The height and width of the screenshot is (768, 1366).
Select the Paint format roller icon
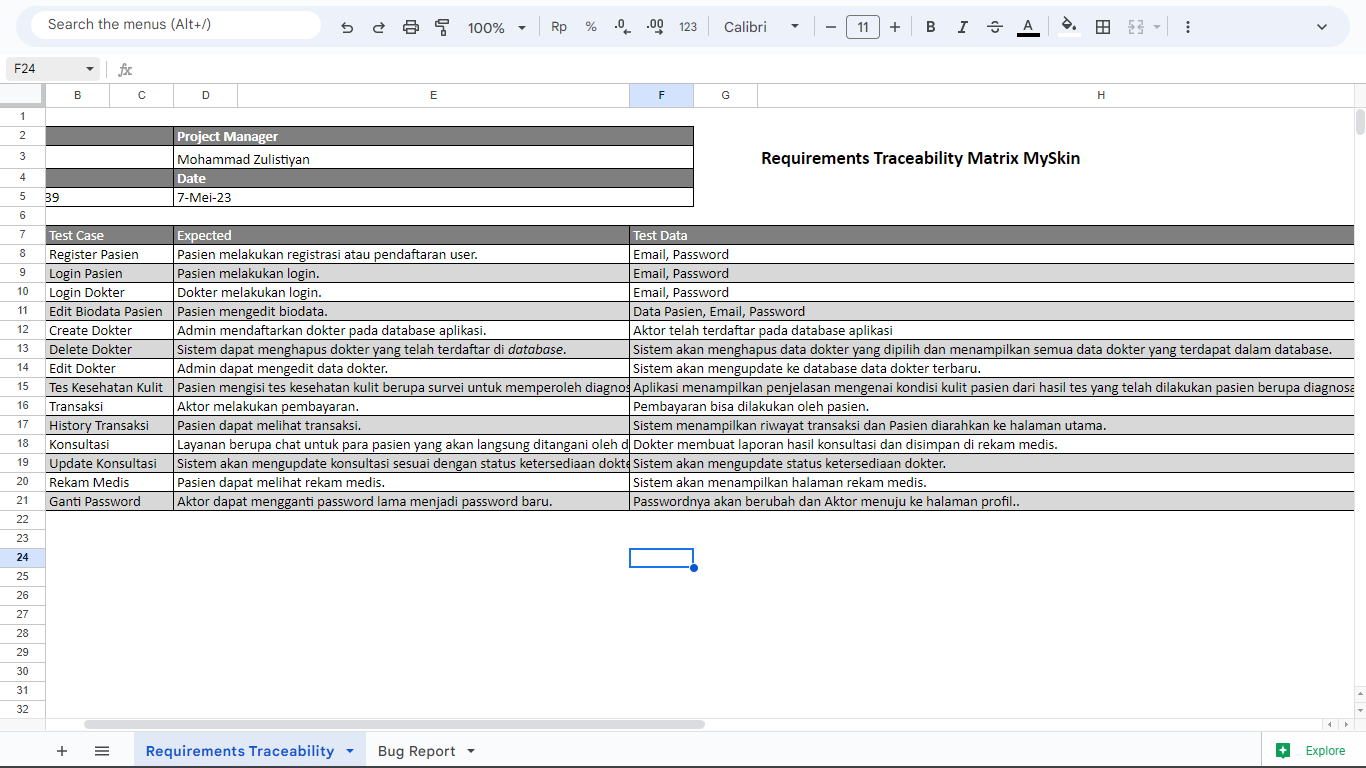coord(442,27)
